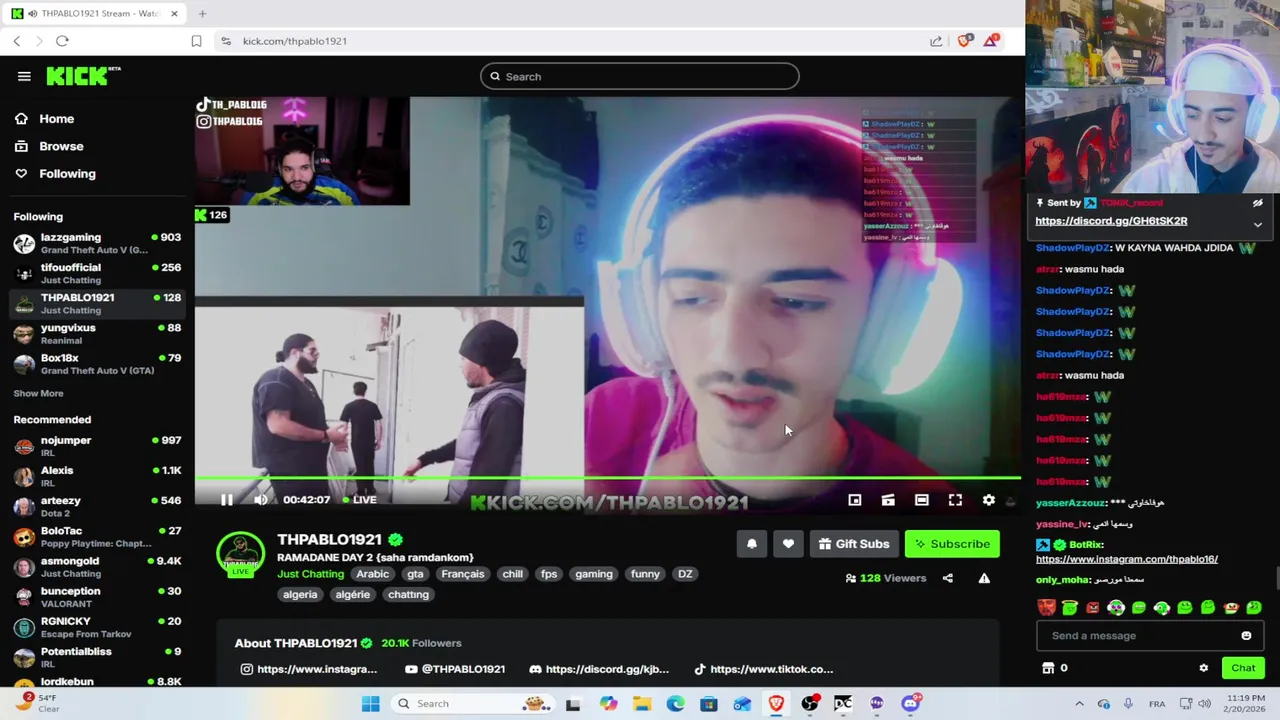Report stream via warning triangle icon
This screenshot has width=1280, height=720.
tap(984, 578)
